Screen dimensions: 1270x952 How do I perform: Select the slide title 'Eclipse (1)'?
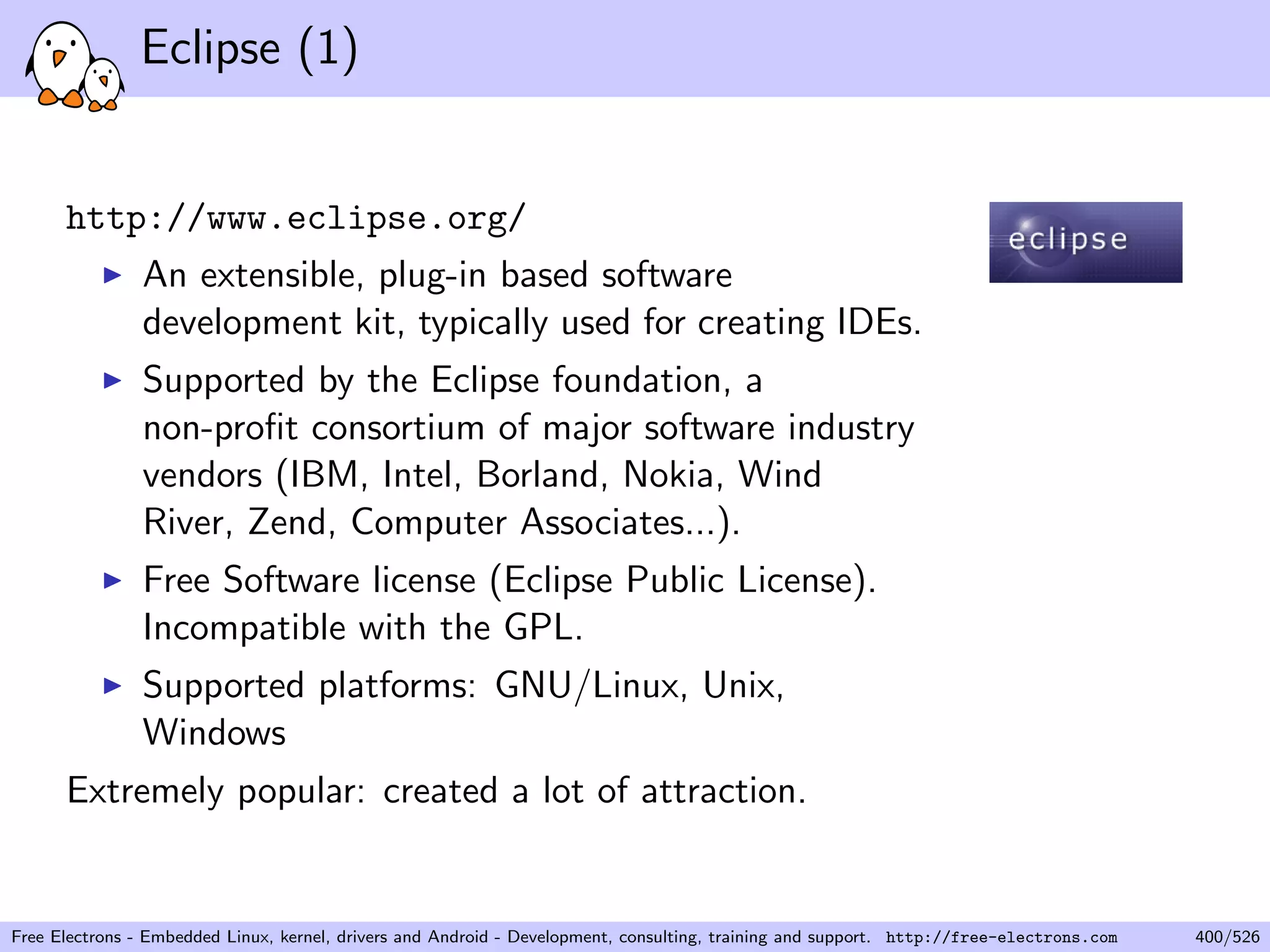(250, 48)
